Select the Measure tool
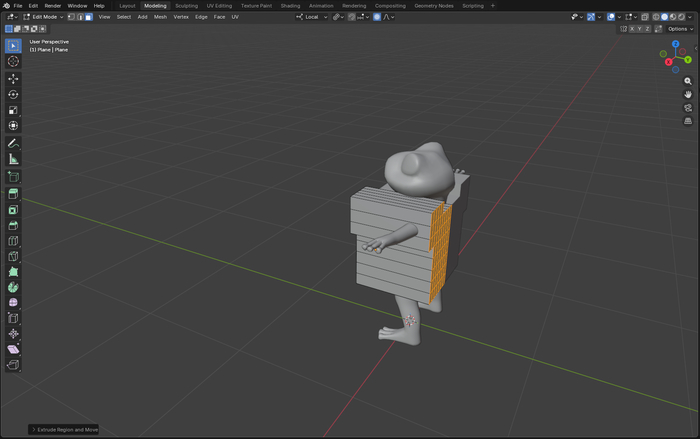700x439 pixels. point(13,159)
